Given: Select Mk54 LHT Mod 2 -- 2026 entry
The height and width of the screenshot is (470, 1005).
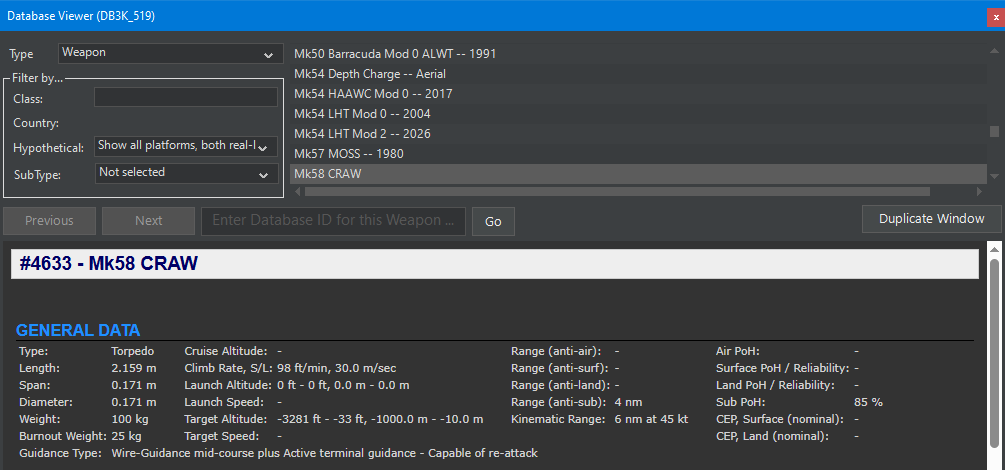Looking at the screenshot, I should pyautogui.click(x=638, y=134).
